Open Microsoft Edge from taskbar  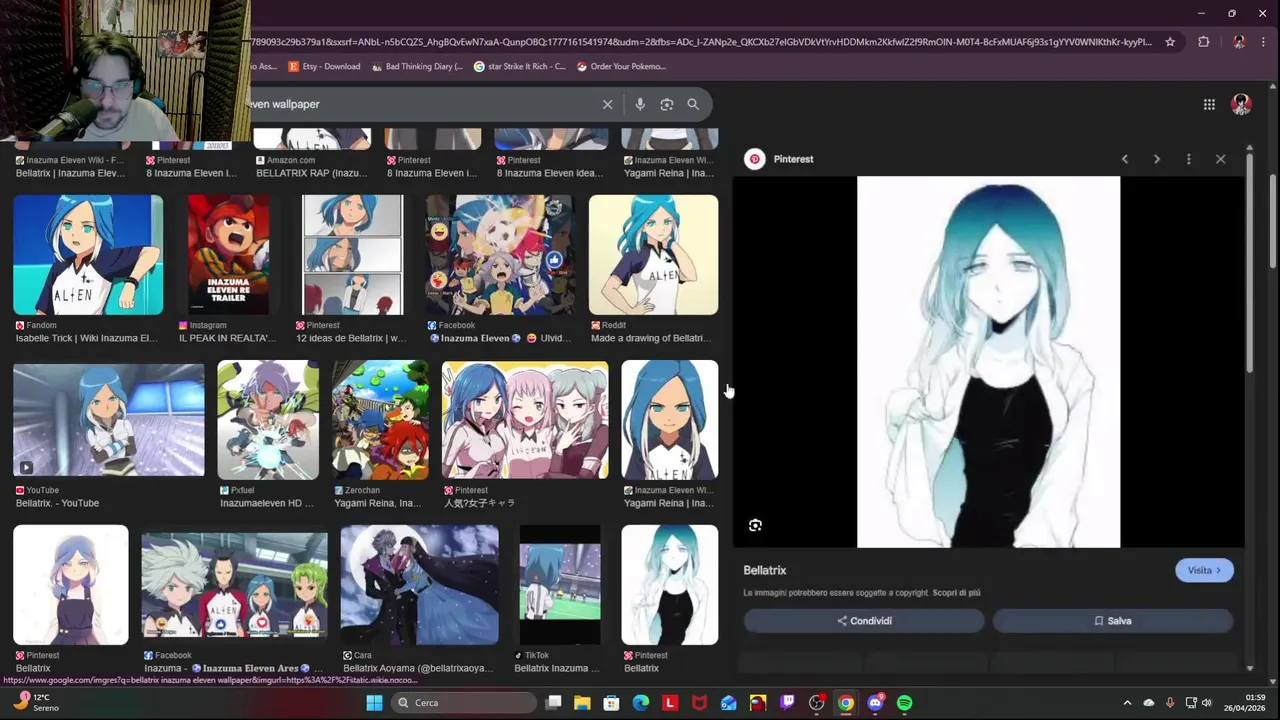(641, 703)
